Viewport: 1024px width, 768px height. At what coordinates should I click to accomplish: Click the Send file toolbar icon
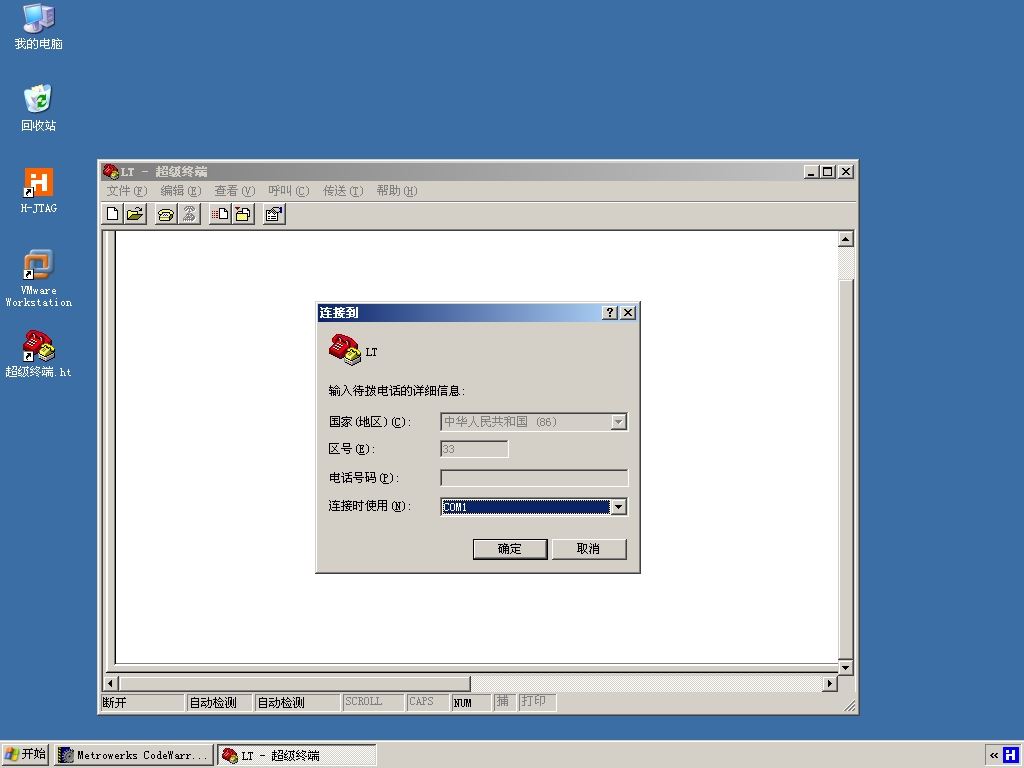click(220, 214)
